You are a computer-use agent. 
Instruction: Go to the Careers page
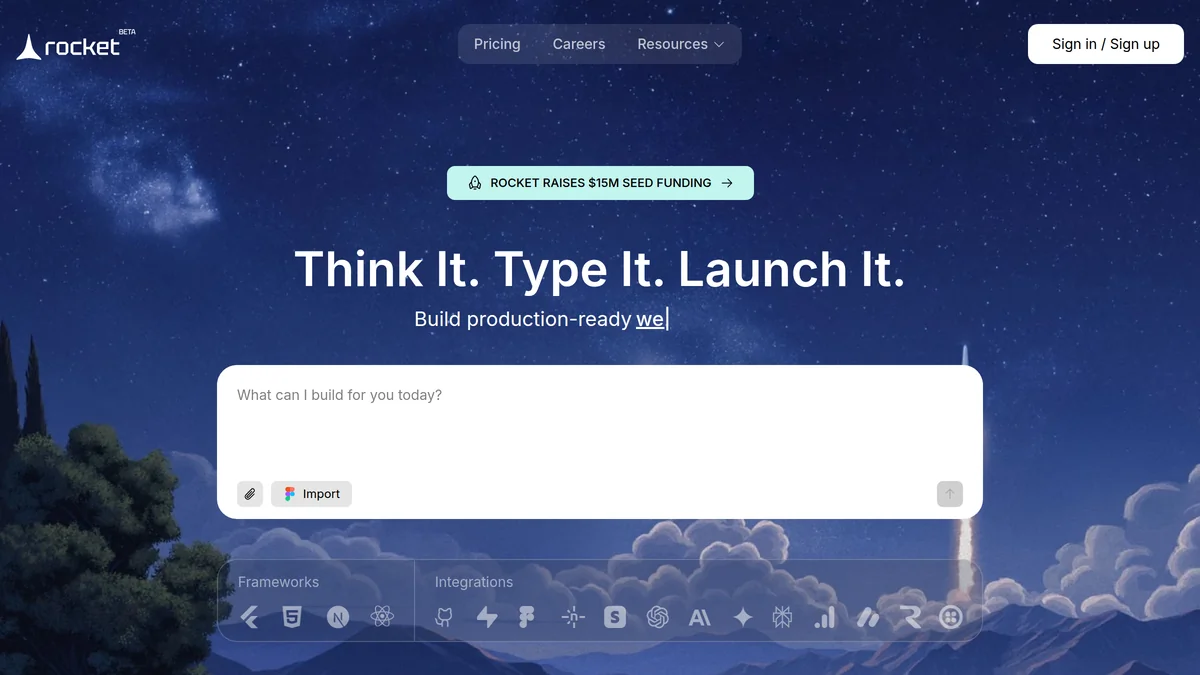click(x=579, y=44)
